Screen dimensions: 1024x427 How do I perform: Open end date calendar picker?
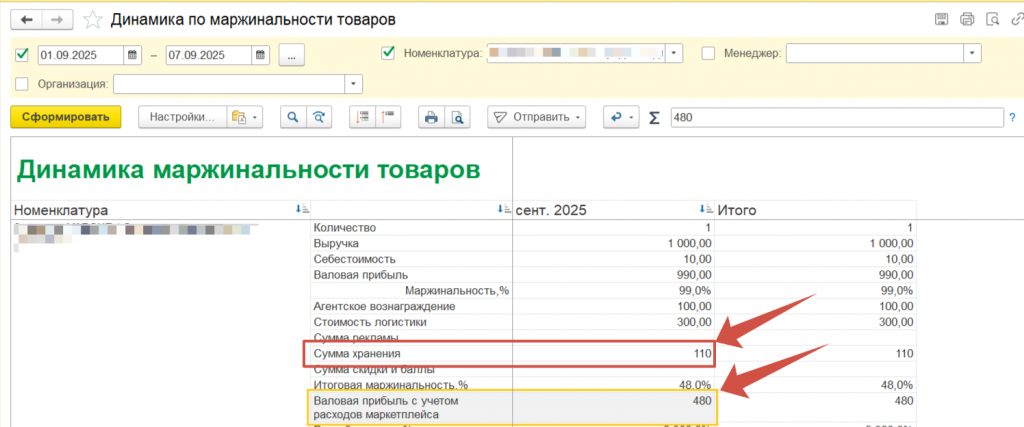click(x=260, y=54)
